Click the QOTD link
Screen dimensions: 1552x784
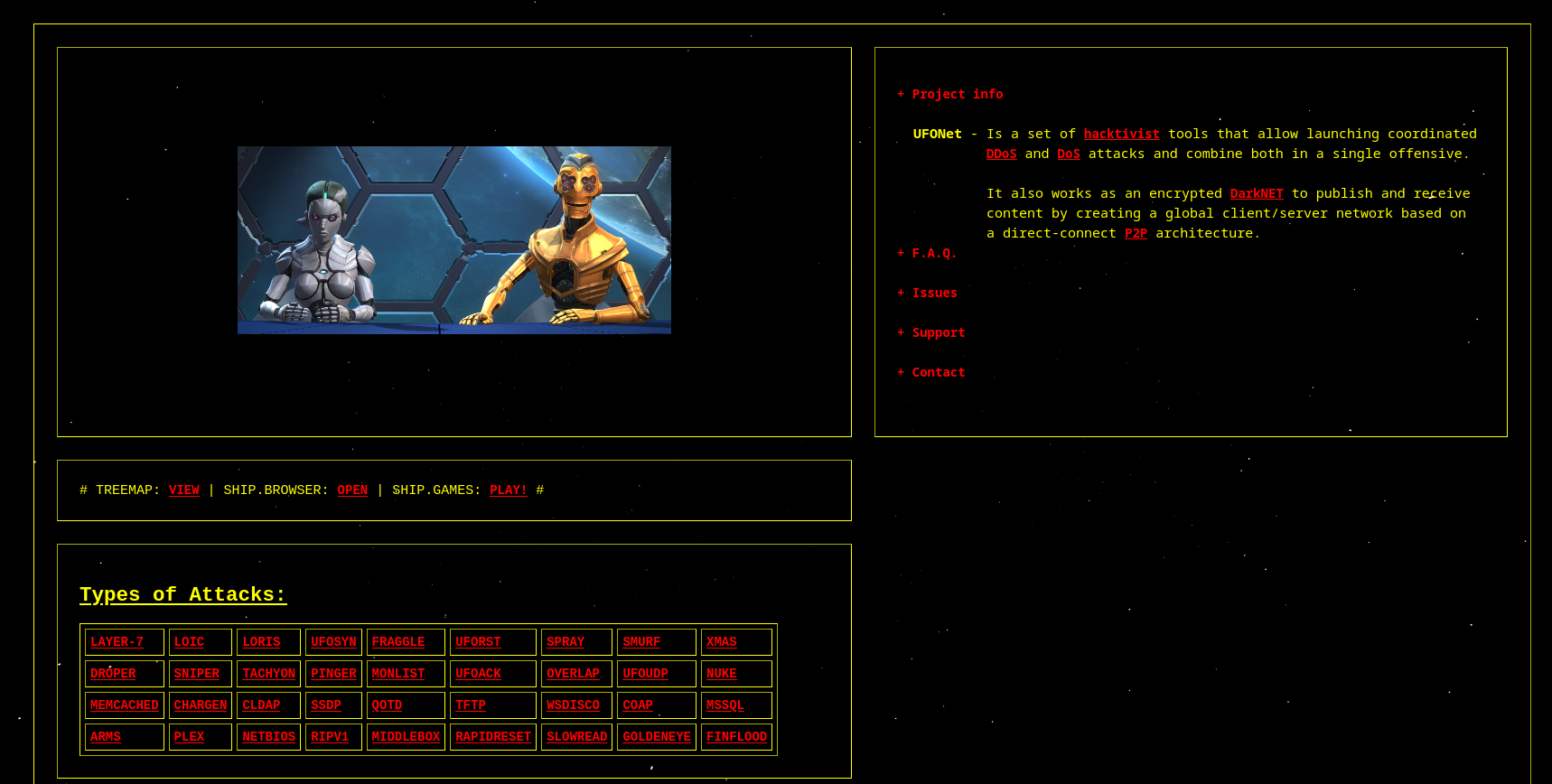pos(387,705)
